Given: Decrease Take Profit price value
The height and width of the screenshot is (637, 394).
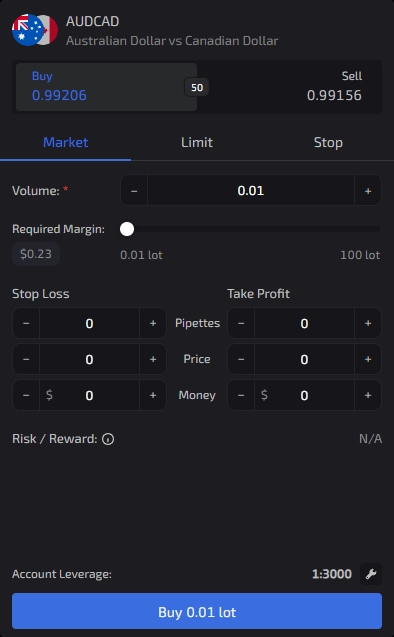Looking at the screenshot, I should tap(241, 360).
